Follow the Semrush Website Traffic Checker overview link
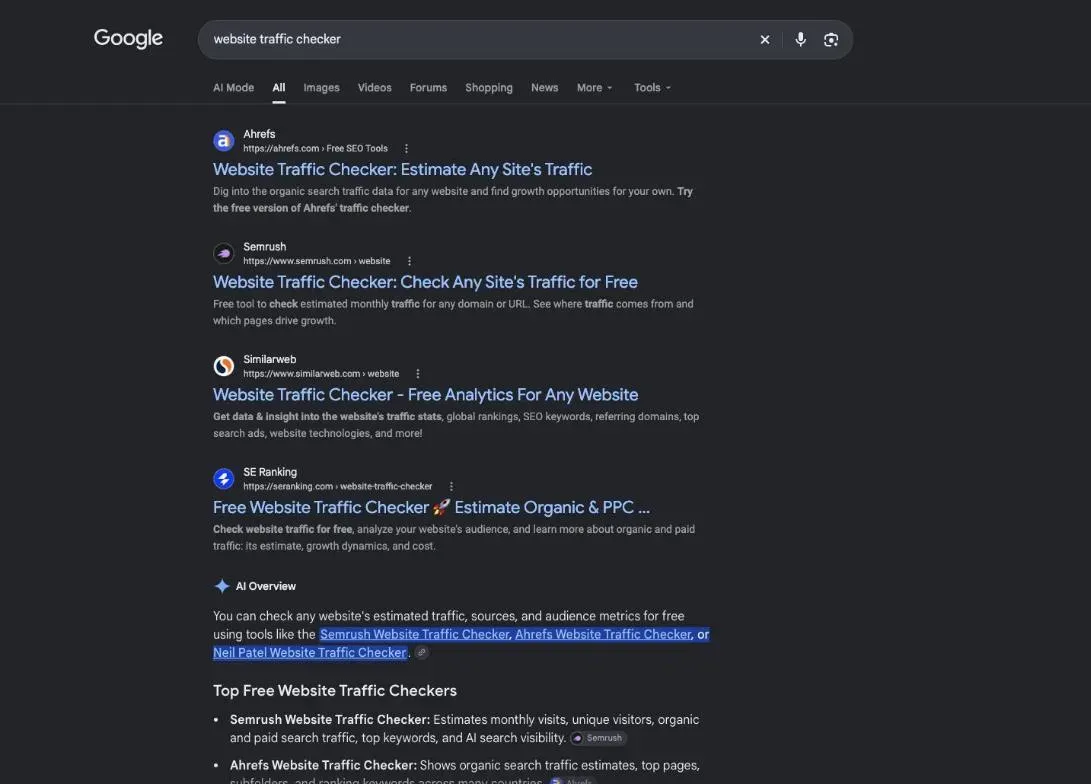 click(x=415, y=634)
